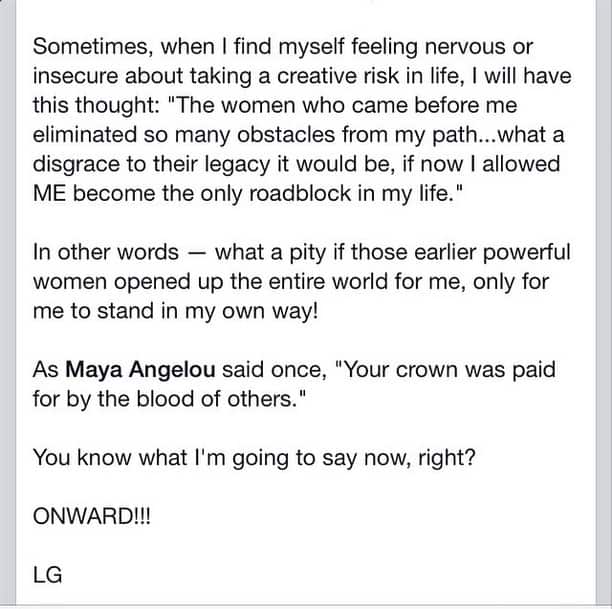The image size is (612, 609).
Task: Click the word roadblock in the first paragraph
Action: [x=300, y=193]
